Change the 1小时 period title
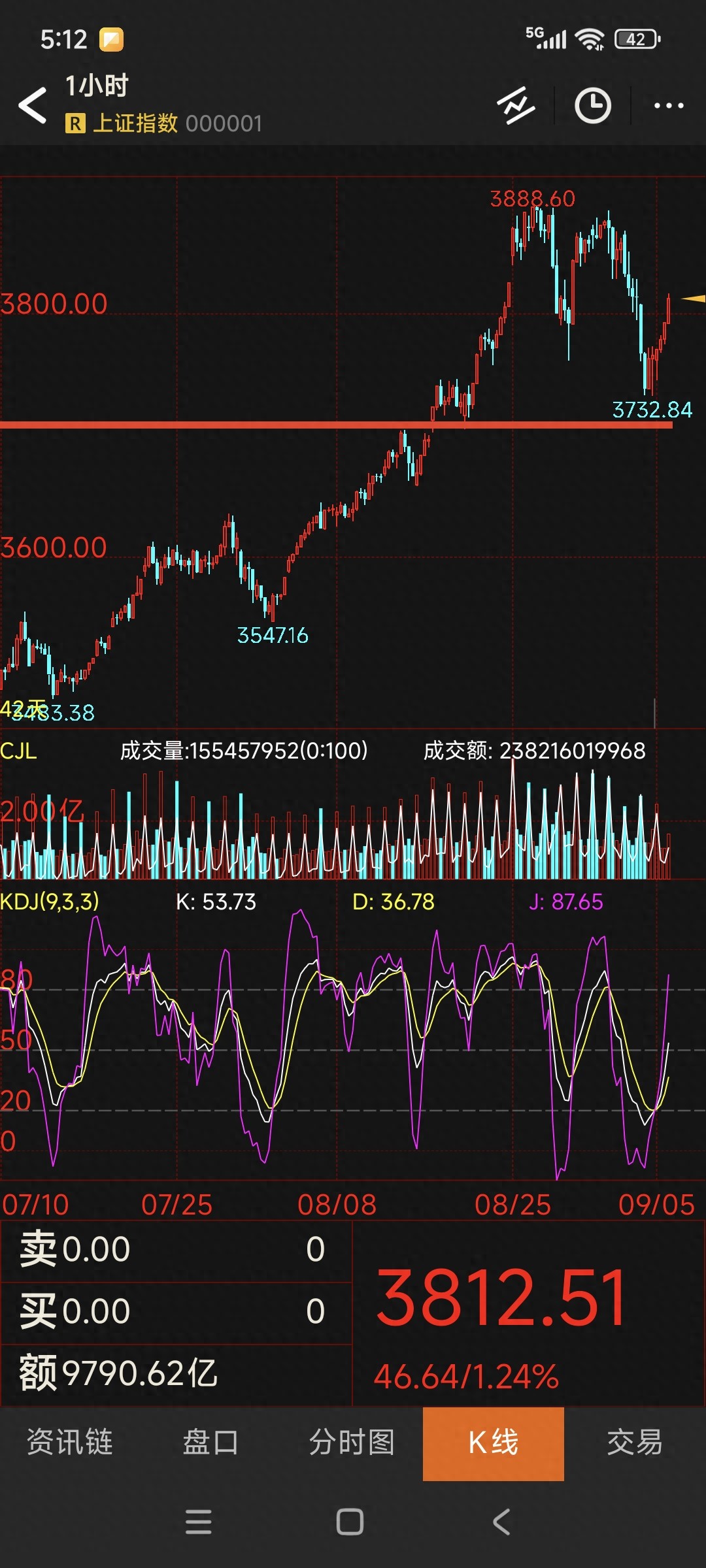706x1568 pixels. [x=97, y=86]
